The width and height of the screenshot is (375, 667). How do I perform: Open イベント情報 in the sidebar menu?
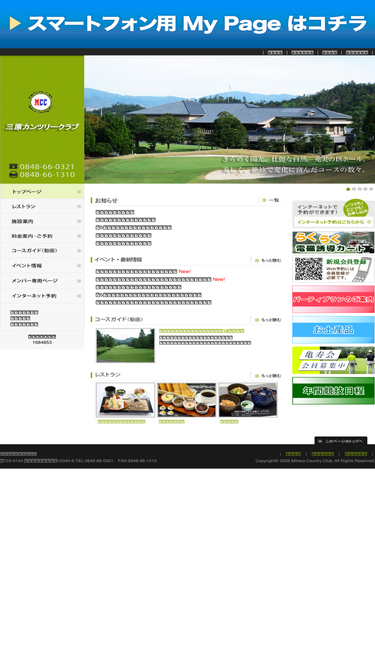[42, 265]
